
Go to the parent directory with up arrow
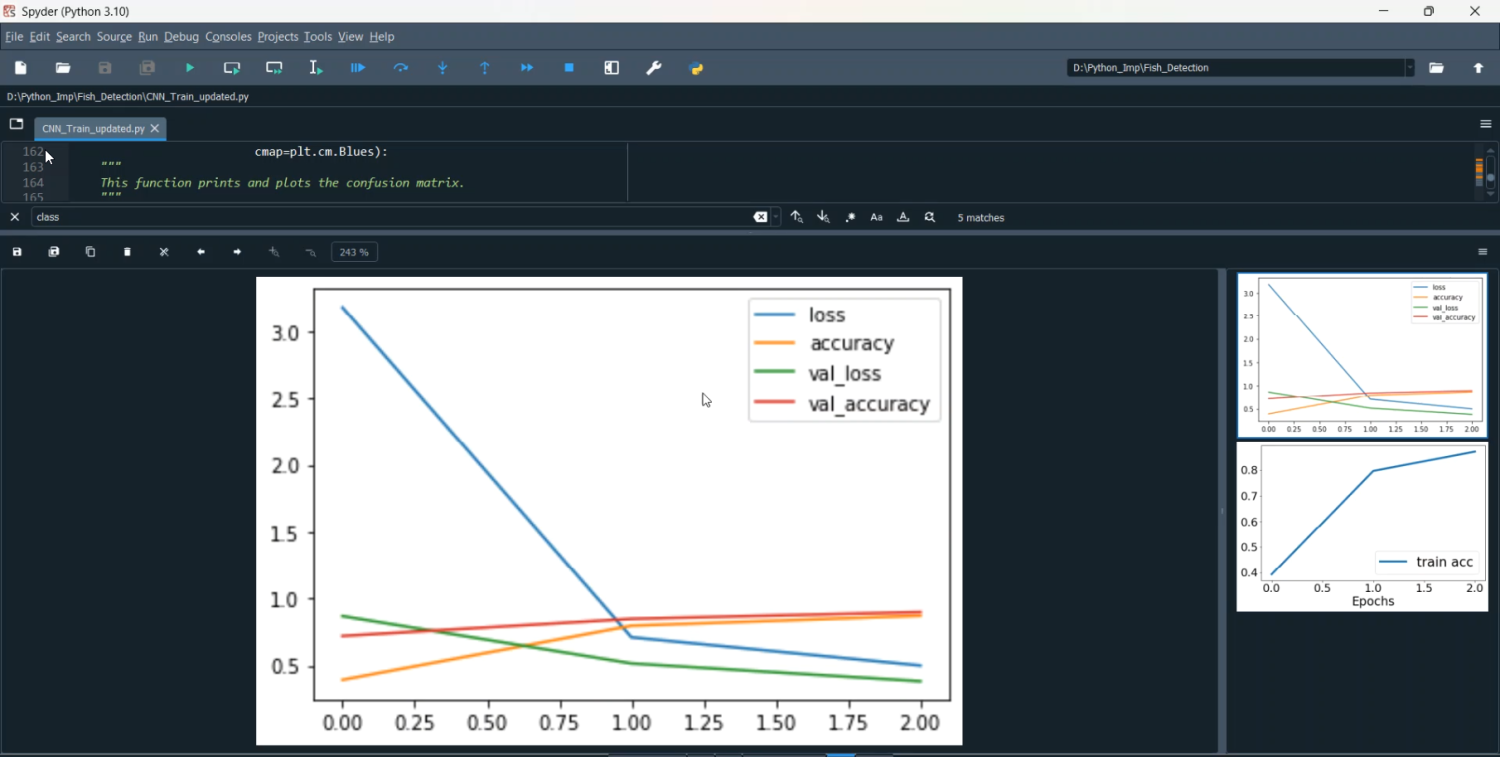click(1479, 68)
